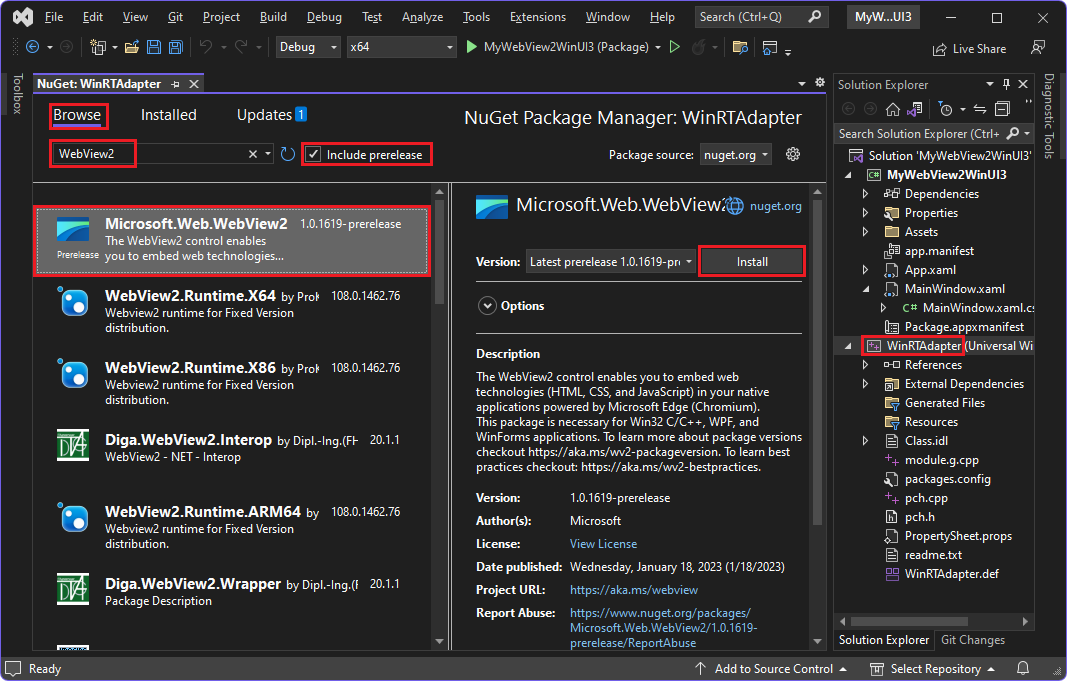Refresh the NuGet package search results
The image size is (1067, 681).
[x=287, y=154]
